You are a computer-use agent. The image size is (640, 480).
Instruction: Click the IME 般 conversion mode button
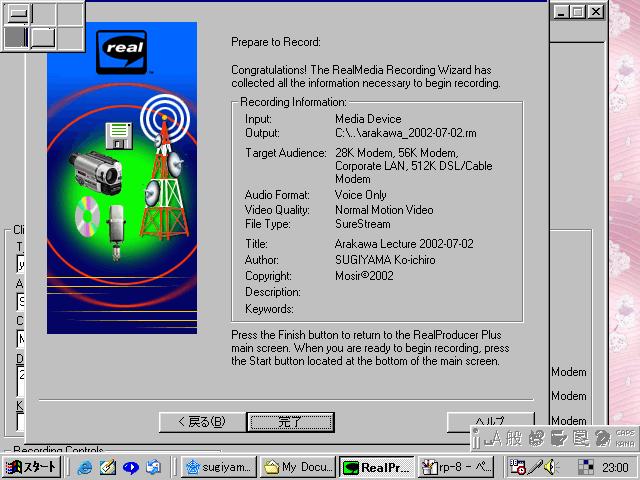tap(513, 439)
